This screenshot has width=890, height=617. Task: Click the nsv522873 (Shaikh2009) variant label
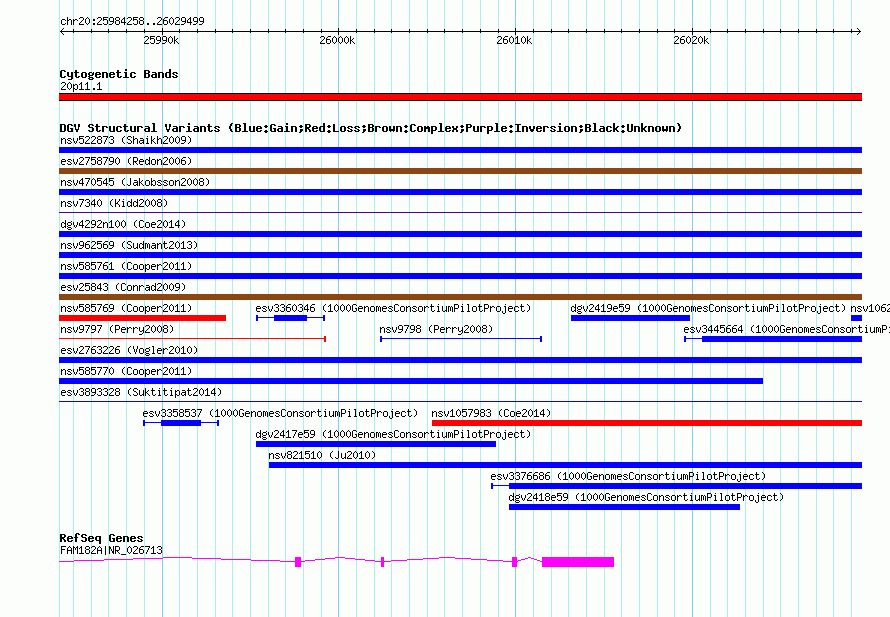pyautogui.click(x=126, y=140)
